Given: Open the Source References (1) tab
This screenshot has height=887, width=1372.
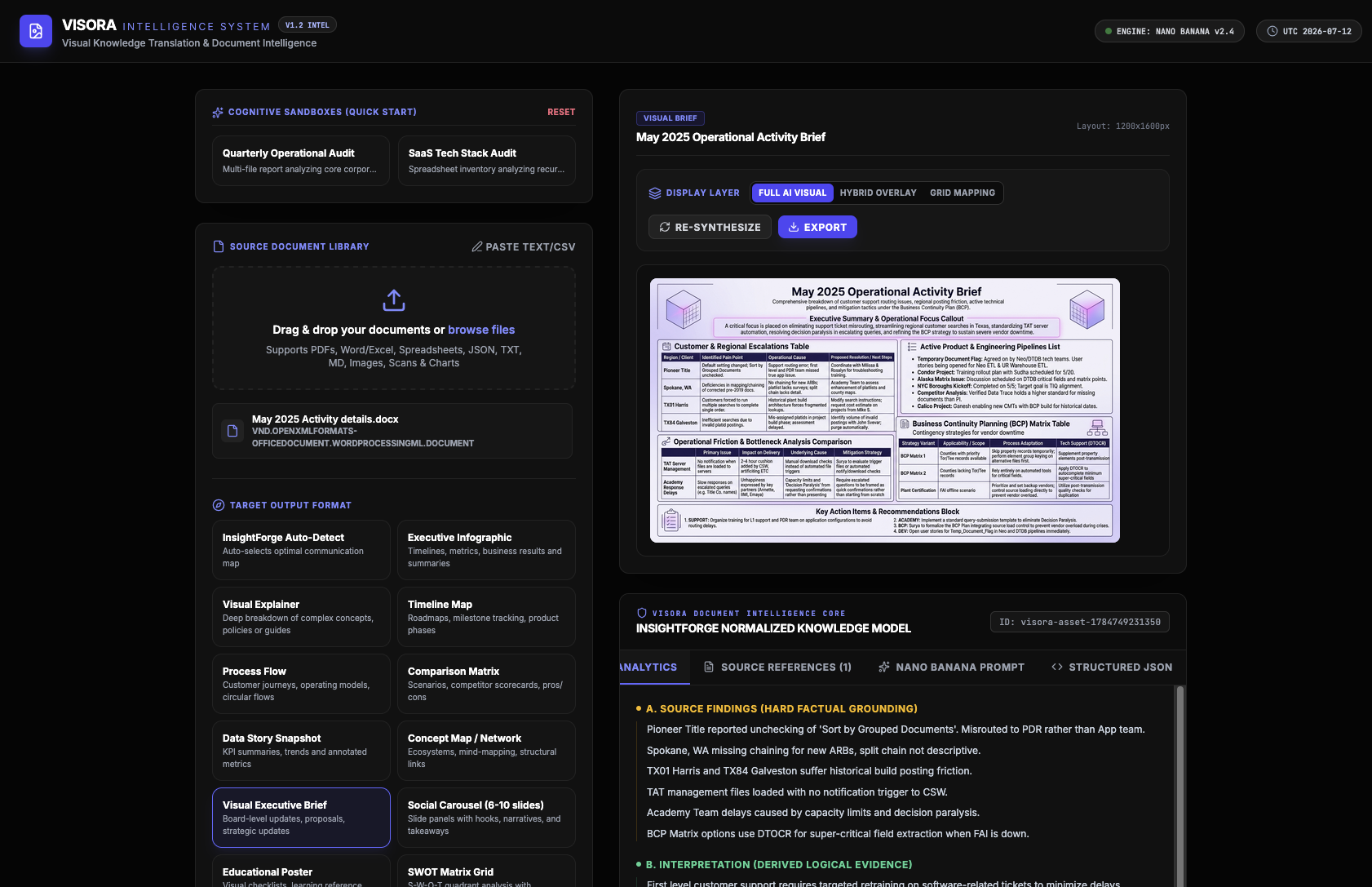Looking at the screenshot, I should click(x=777, y=667).
